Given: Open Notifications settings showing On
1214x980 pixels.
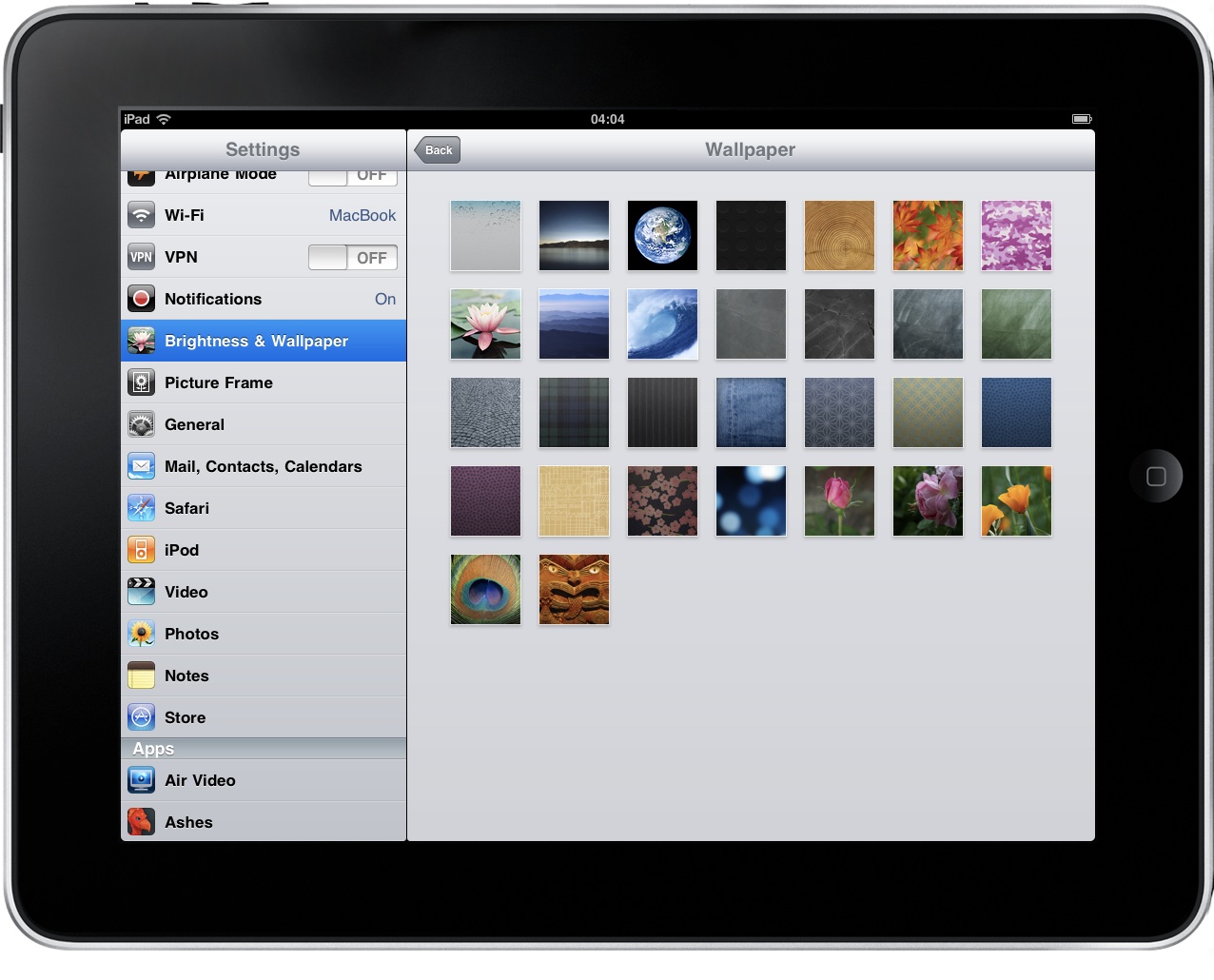Looking at the screenshot, I should pyautogui.click(x=264, y=299).
